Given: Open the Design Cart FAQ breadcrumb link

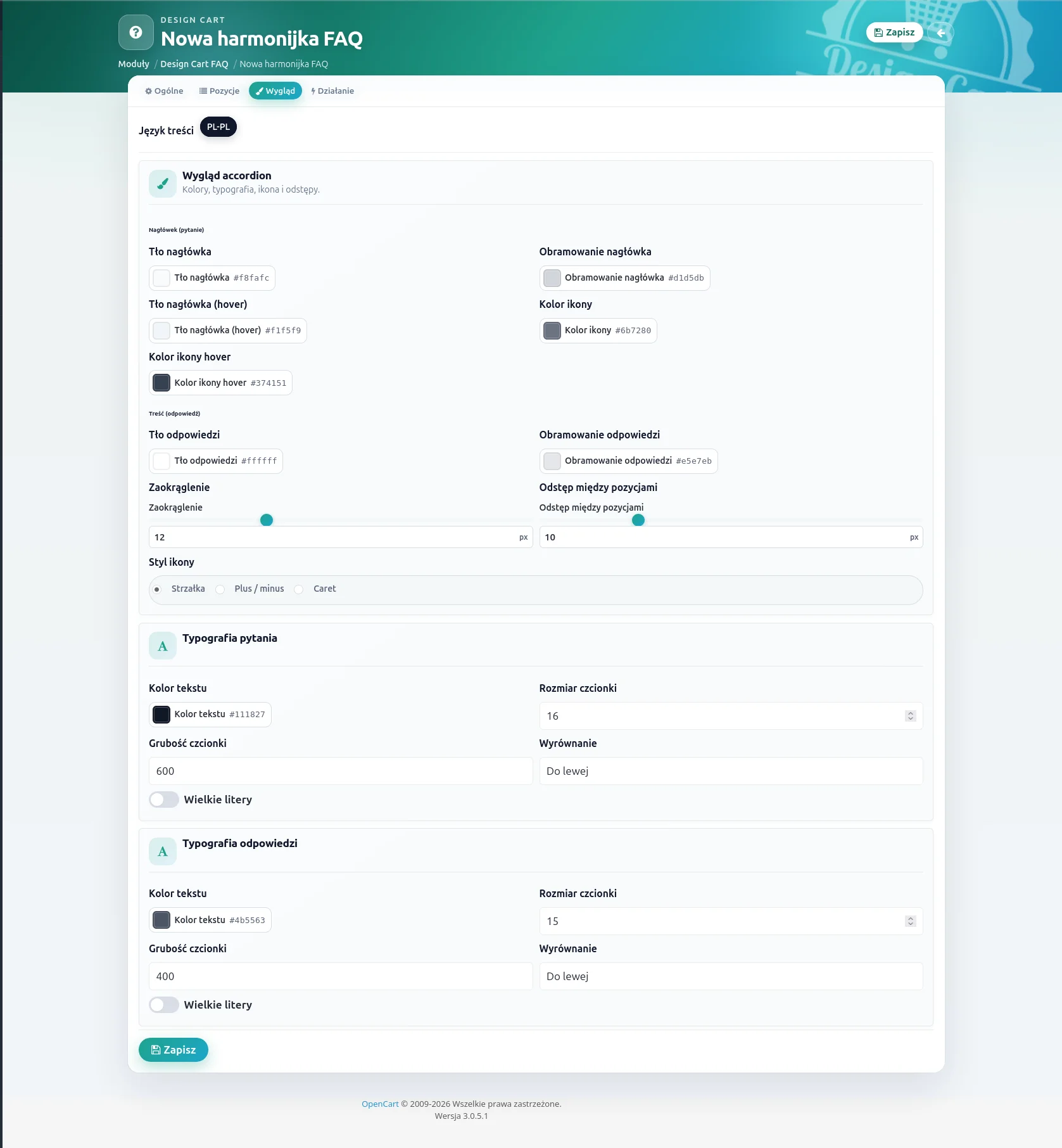Looking at the screenshot, I should 194,64.
